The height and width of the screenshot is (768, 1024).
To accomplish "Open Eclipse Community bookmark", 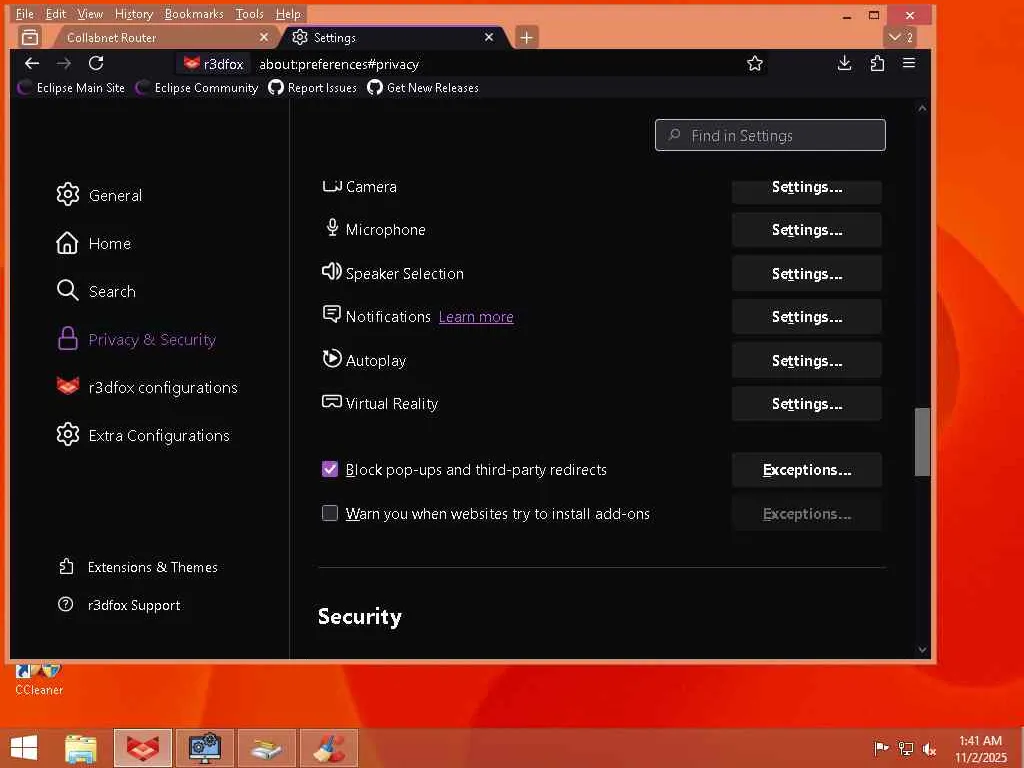I will (x=197, y=88).
